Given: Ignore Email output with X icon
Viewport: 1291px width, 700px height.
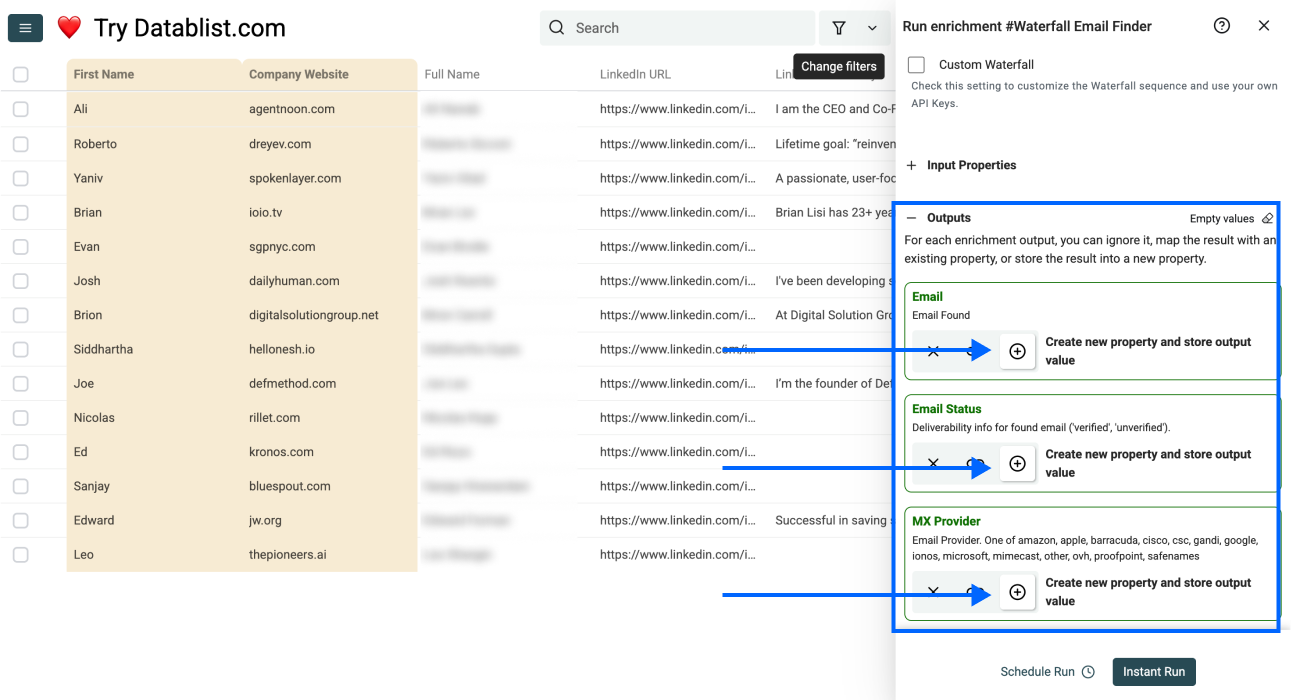Looking at the screenshot, I should click(x=933, y=351).
